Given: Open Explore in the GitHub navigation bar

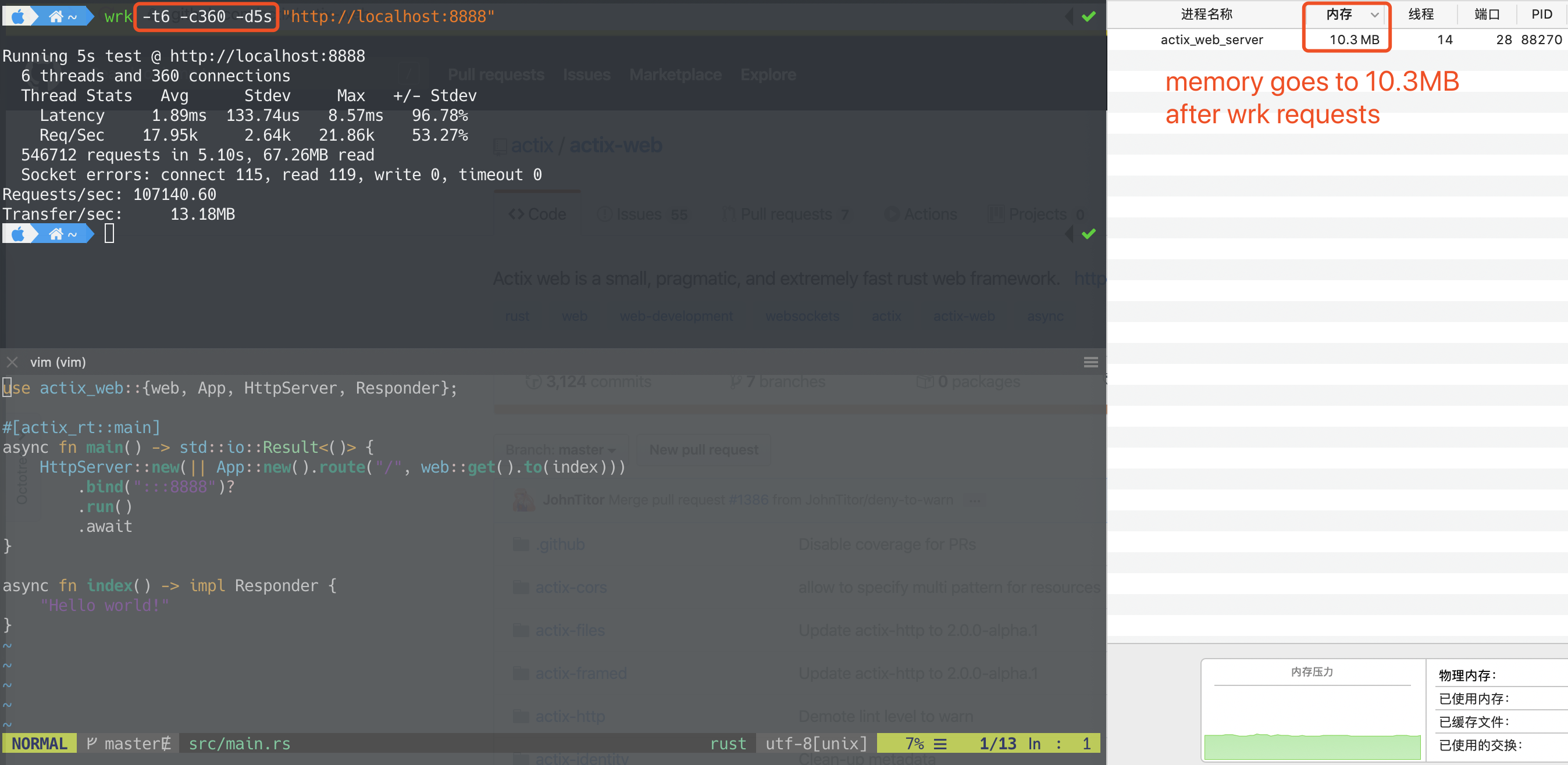Looking at the screenshot, I should tap(768, 74).
